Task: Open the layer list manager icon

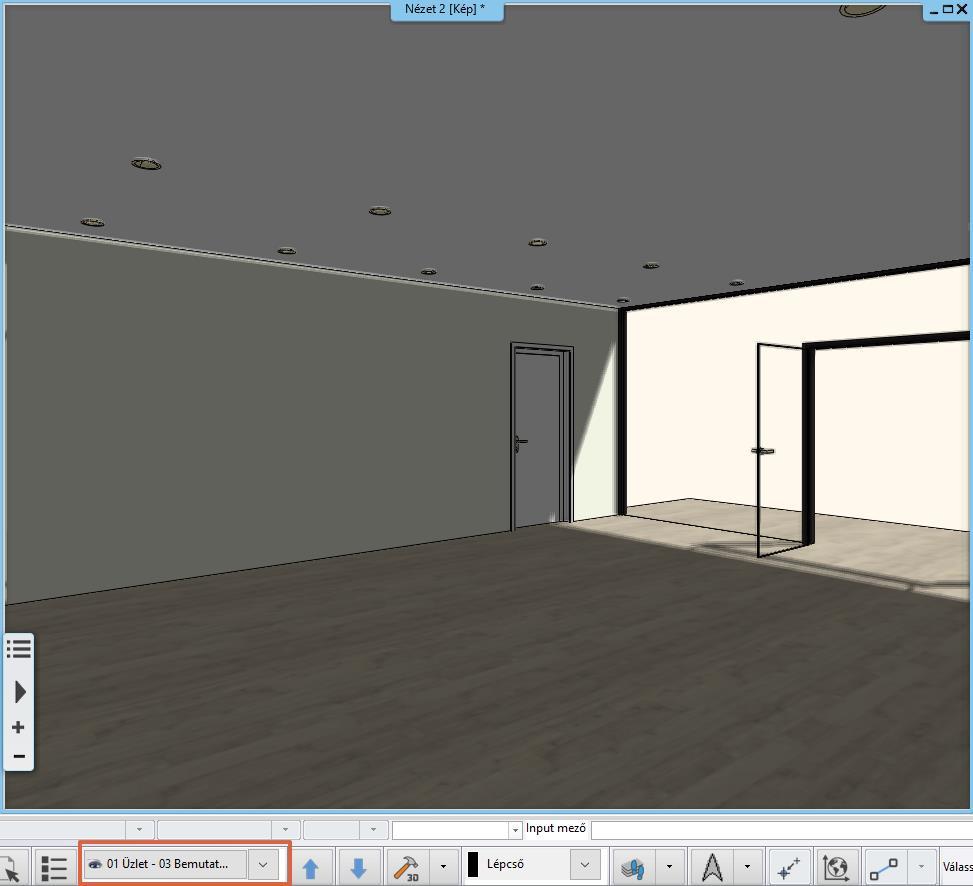Action: [55, 867]
